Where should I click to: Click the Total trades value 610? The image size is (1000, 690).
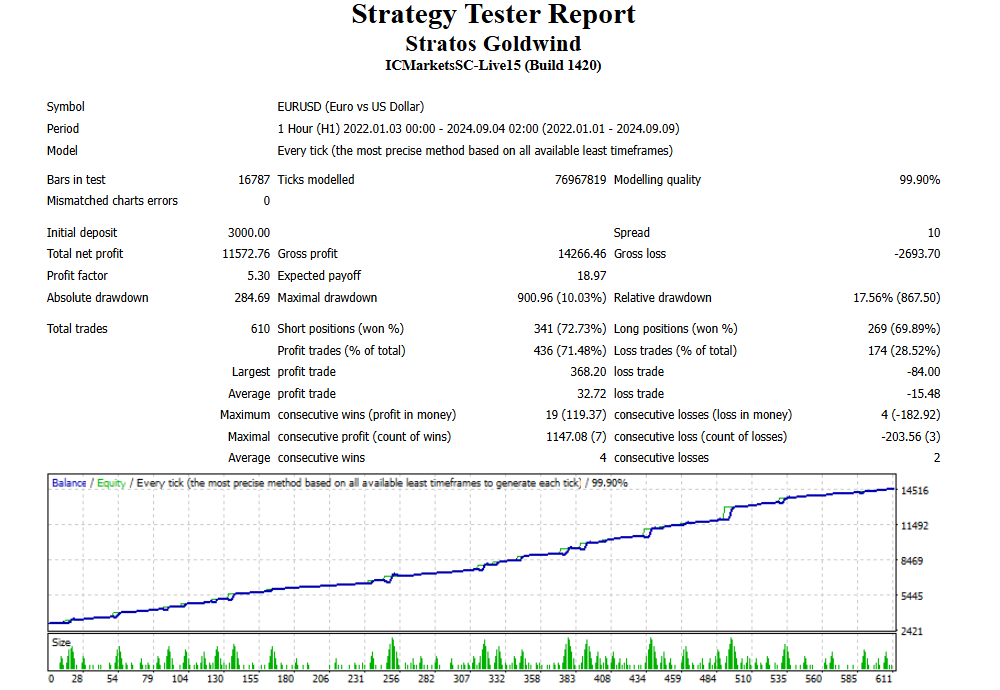point(260,329)
